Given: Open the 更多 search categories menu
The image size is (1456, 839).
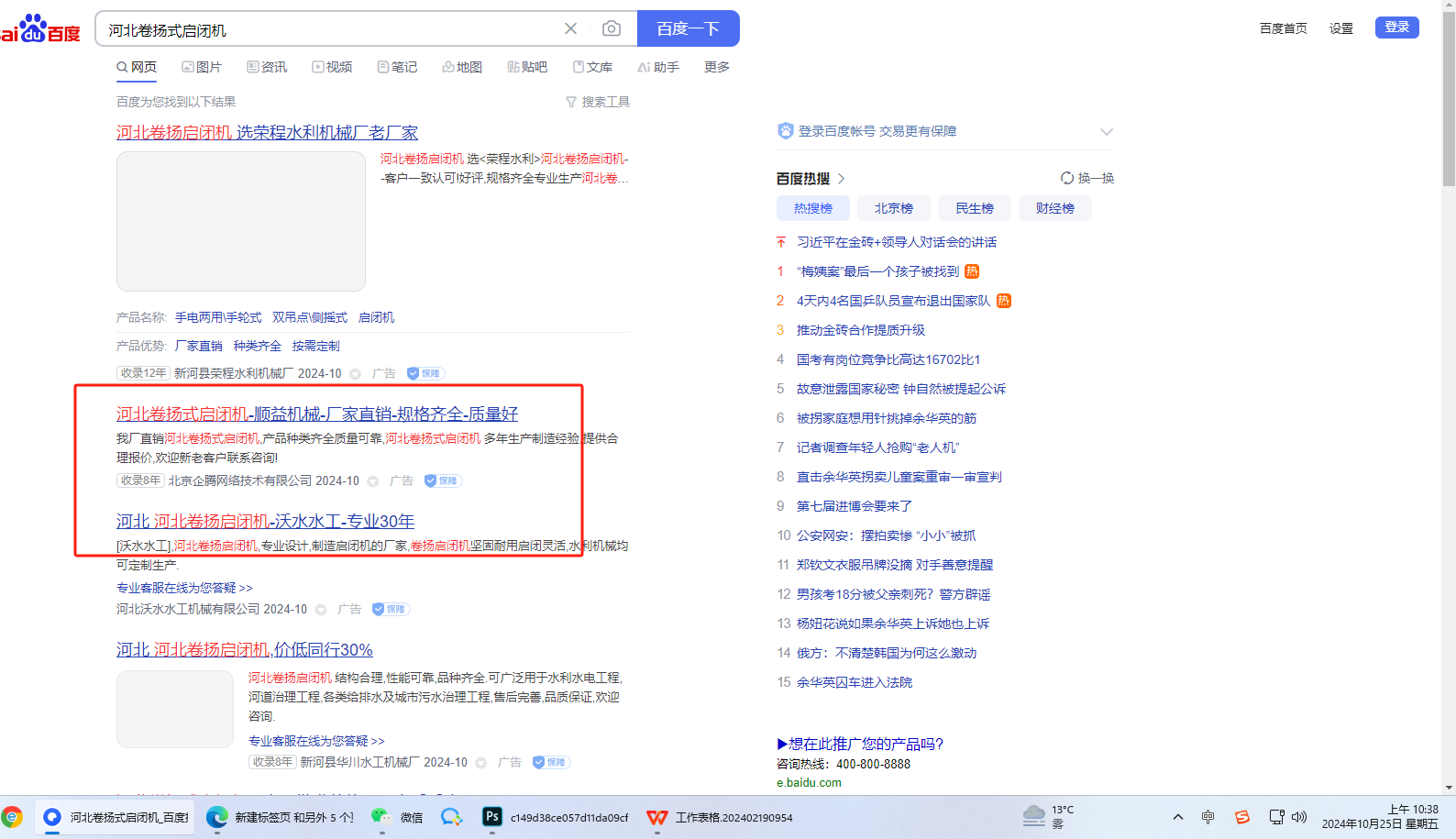Looking at the screenshot, I should click(x=716, y=67).
